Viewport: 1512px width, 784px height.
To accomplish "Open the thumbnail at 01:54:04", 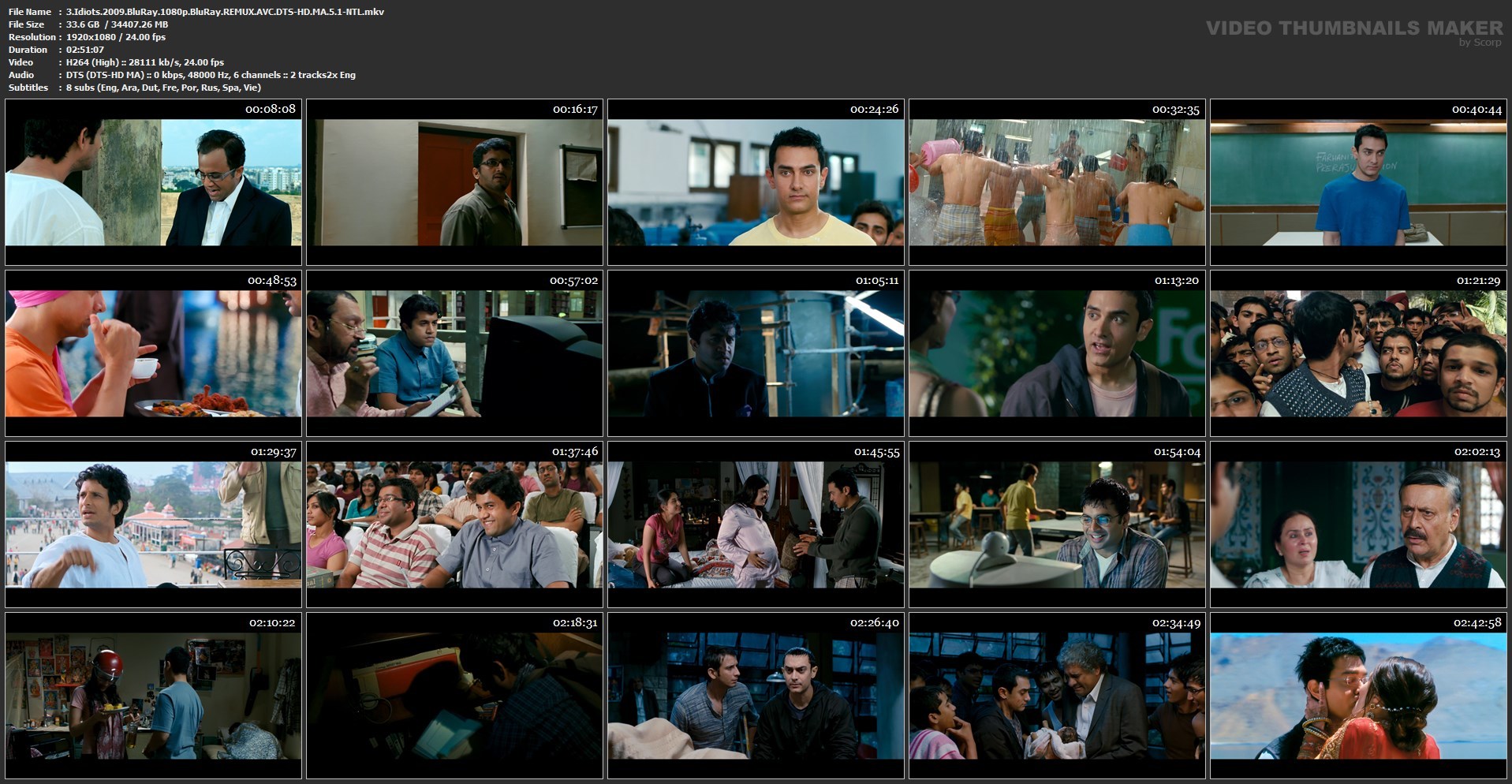I will [1057, 525].
